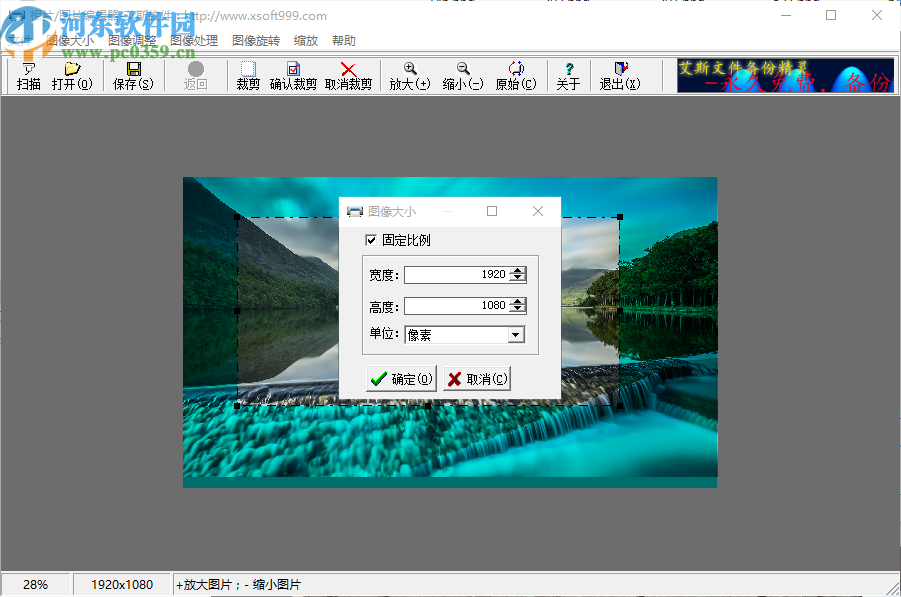The height and width of the screenshot is (597, 901).
Task: Click the backup software ad banner
Action: (786, 75)
